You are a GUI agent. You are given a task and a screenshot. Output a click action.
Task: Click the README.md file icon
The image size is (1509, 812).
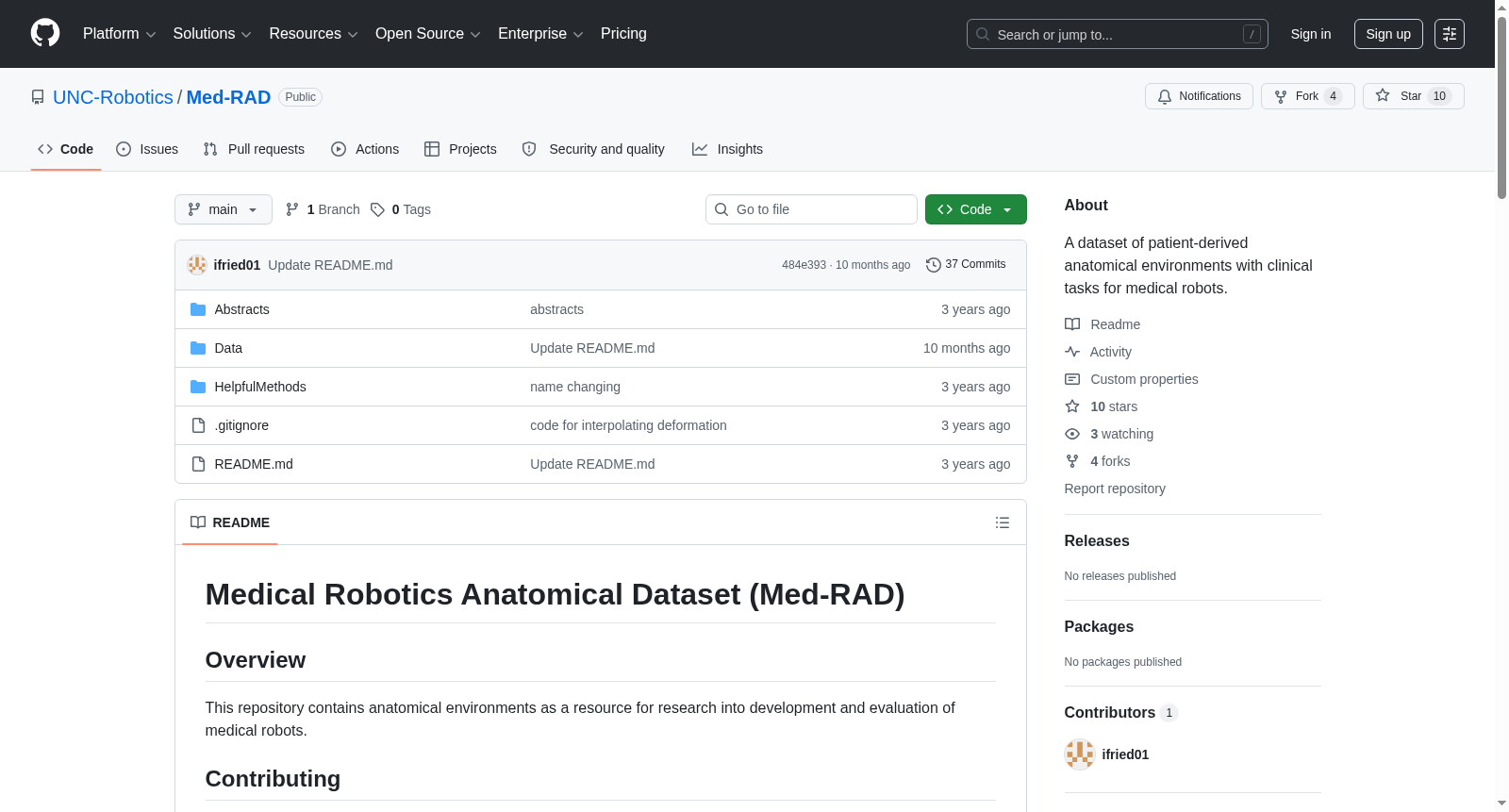pyautogui.click(x=198, y=464)
